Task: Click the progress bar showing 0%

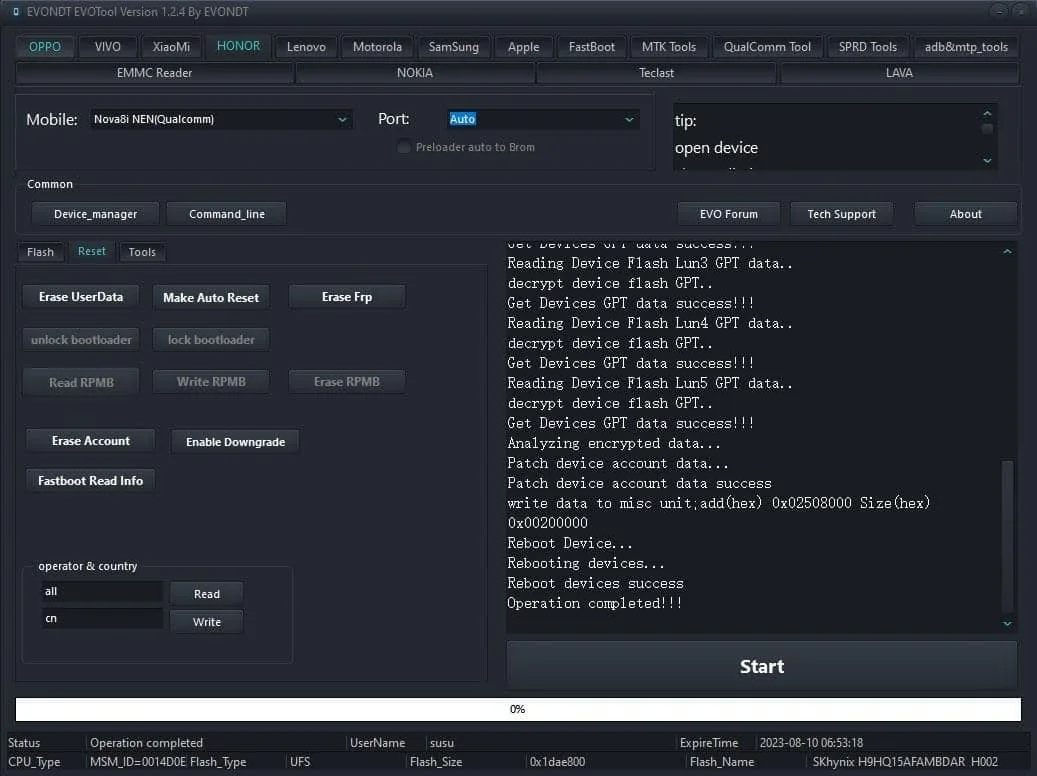Action: click(x=518, y=709)
